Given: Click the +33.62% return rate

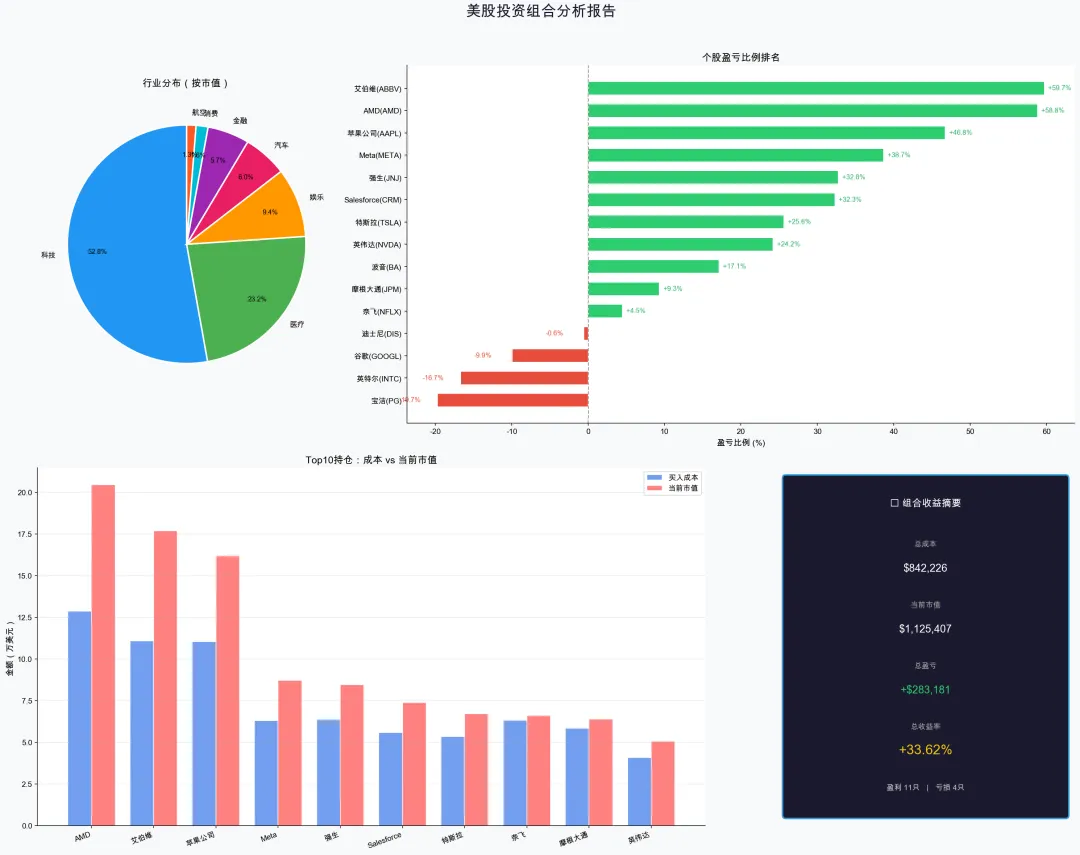Looking at the screenshot, I should (x=925, y=750).
